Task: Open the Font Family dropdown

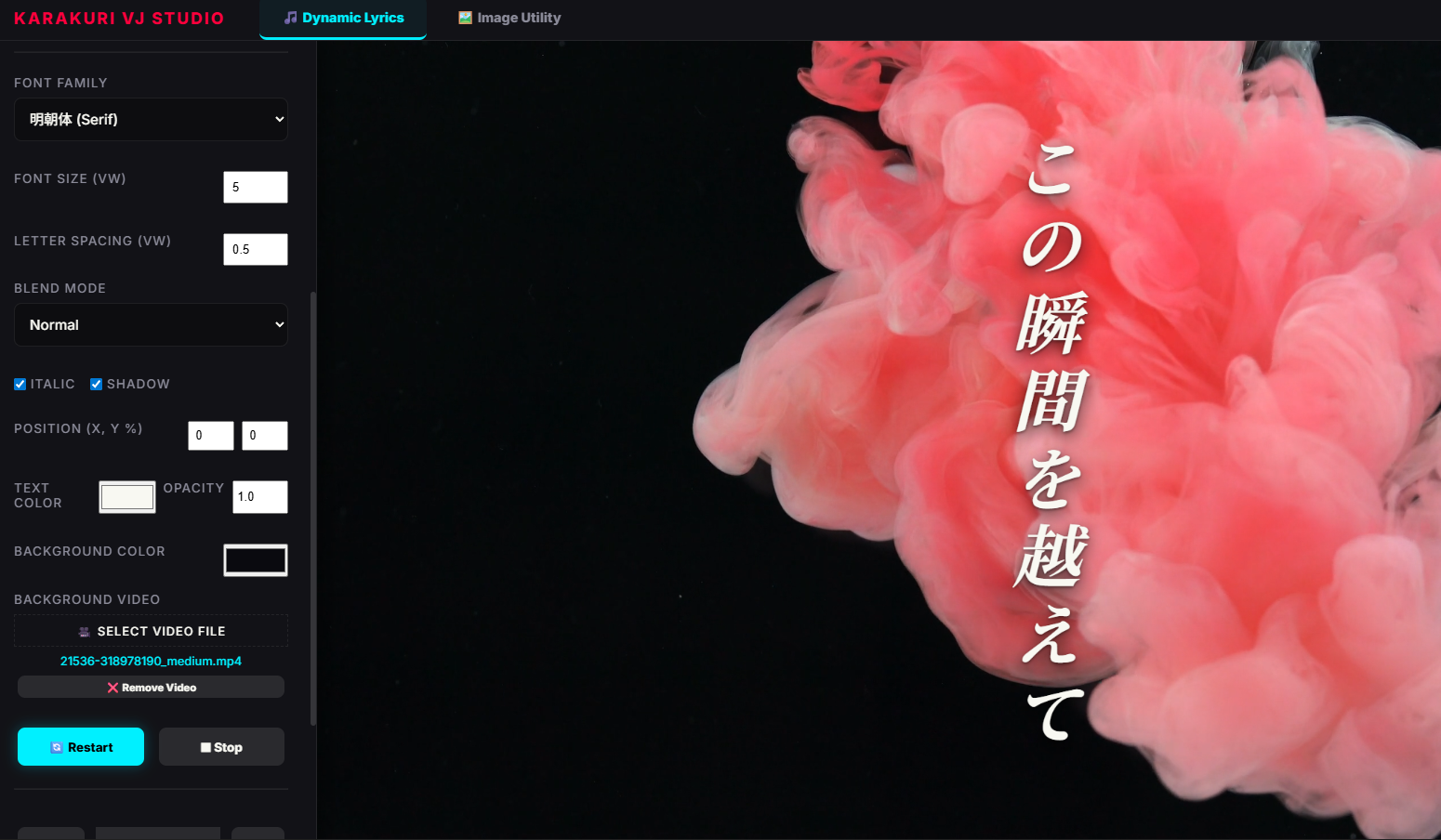Action: point(151,119)
